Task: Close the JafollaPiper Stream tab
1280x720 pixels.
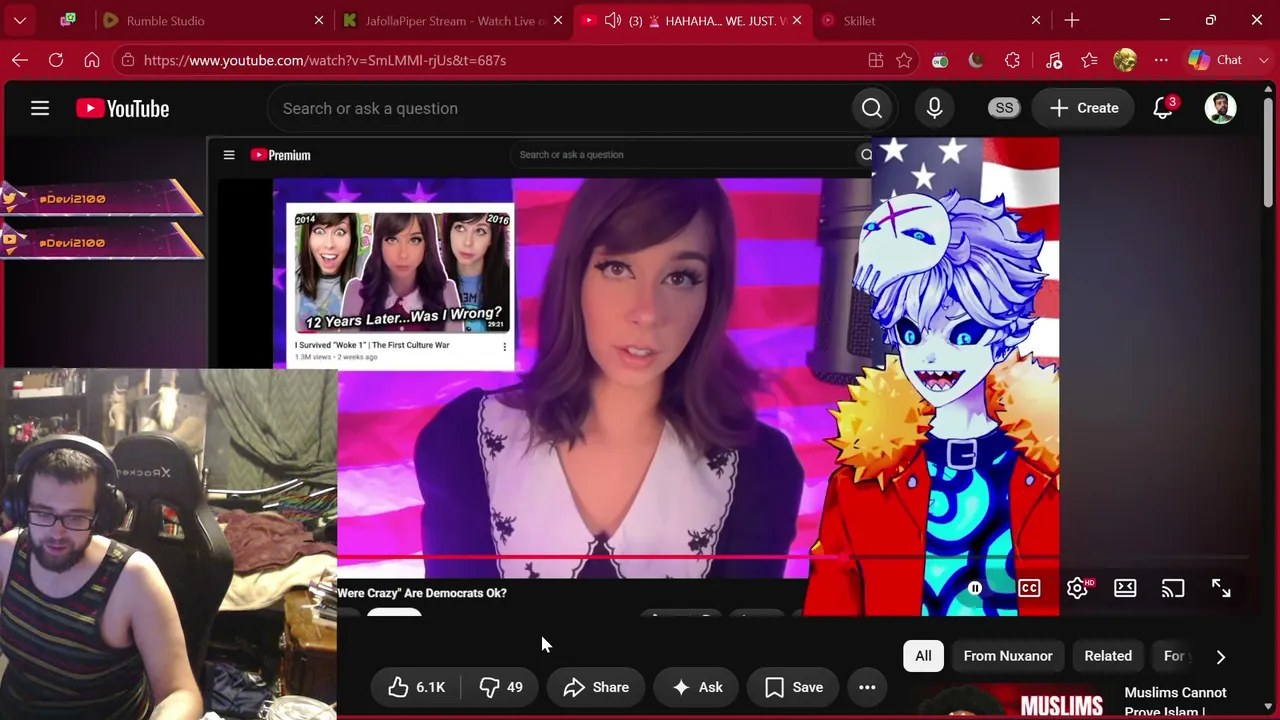Action: (x=558, y=20)
